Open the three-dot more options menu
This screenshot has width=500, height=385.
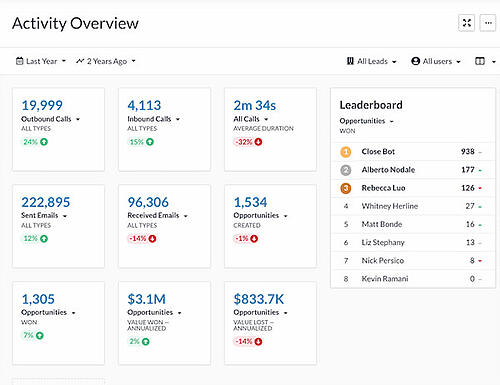(488, 23)
